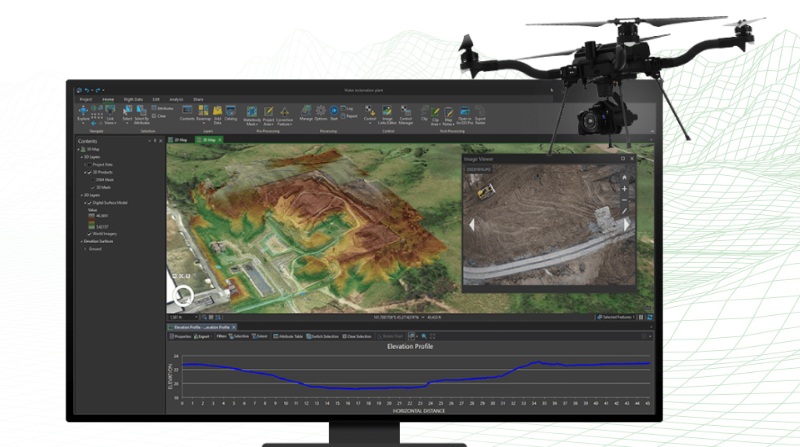Toggle 3D Products layer checkbox

click(x=89, y=172)
